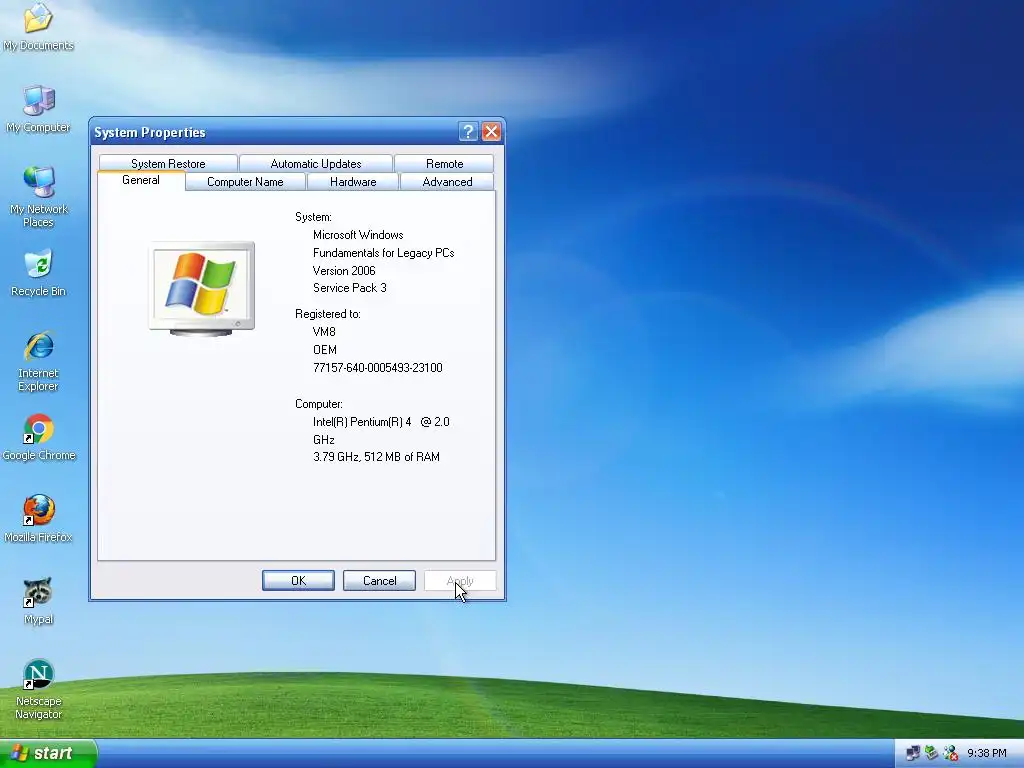The image size is (1024, 768).
Task: Open the Remote tab
Action: click(444, 163)
